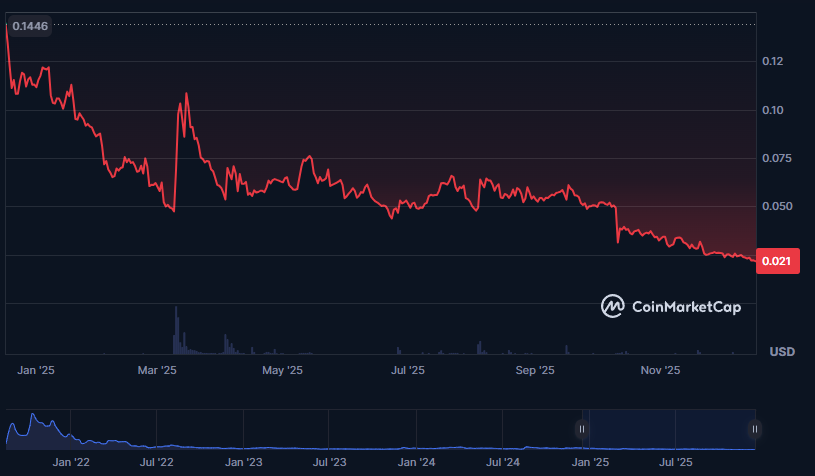Click the March price spike peak on line
This screenshot has height=476, width=815.
(186, 94)
